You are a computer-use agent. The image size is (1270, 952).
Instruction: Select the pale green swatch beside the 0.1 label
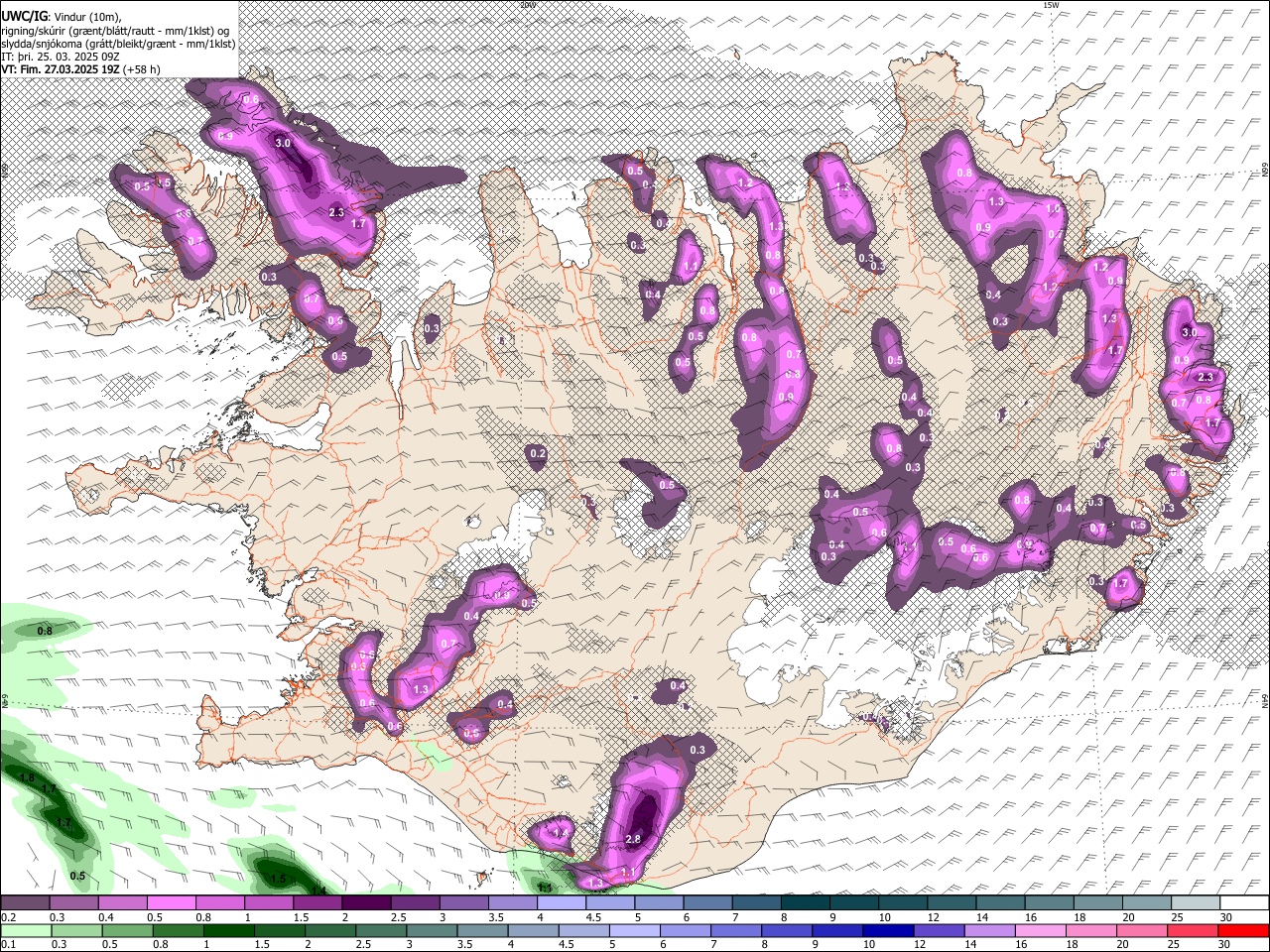(x=25, y=930)
